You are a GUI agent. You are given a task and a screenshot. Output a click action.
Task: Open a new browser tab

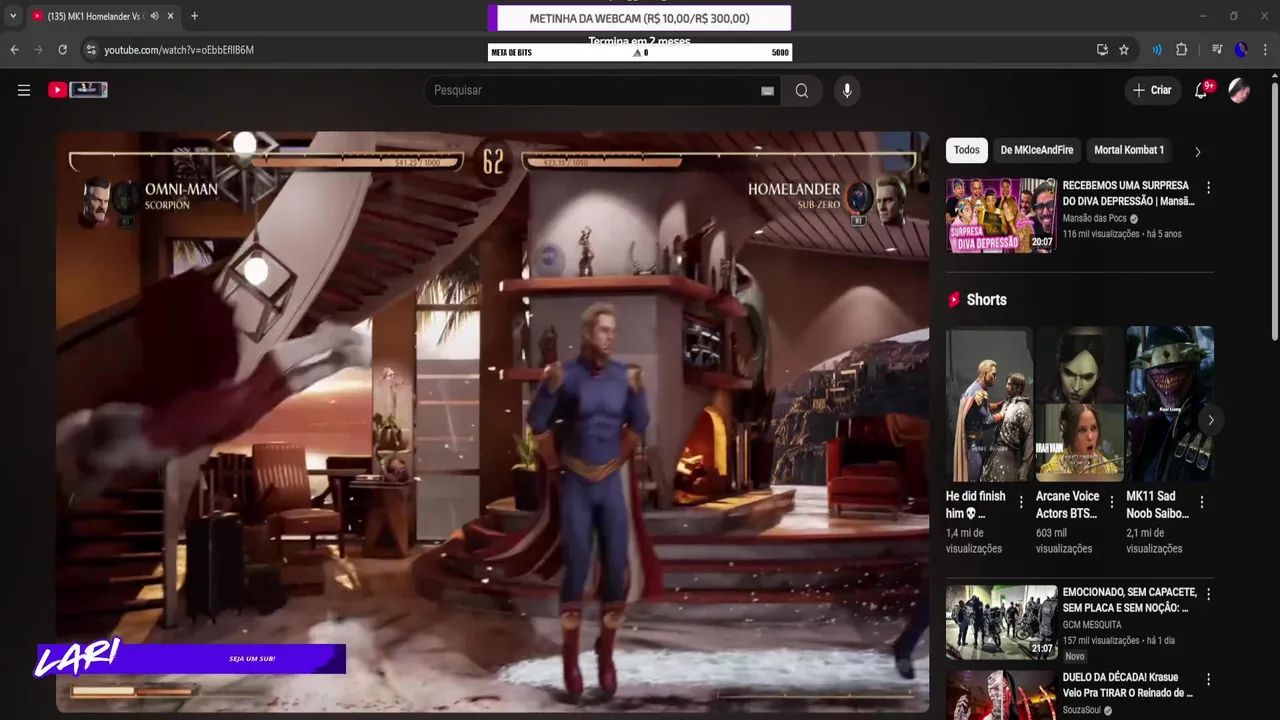point(194,16)
